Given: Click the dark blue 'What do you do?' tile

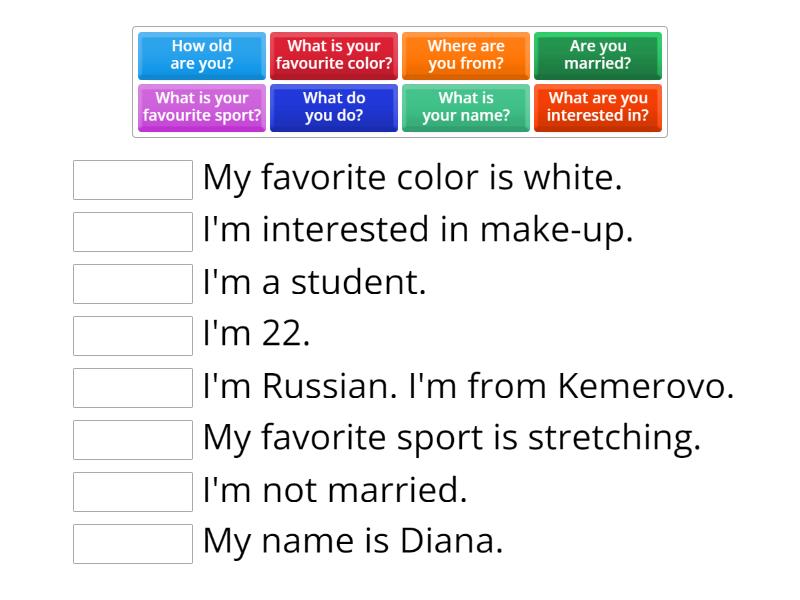Looking at the screenshot, I should click(334, 107).
